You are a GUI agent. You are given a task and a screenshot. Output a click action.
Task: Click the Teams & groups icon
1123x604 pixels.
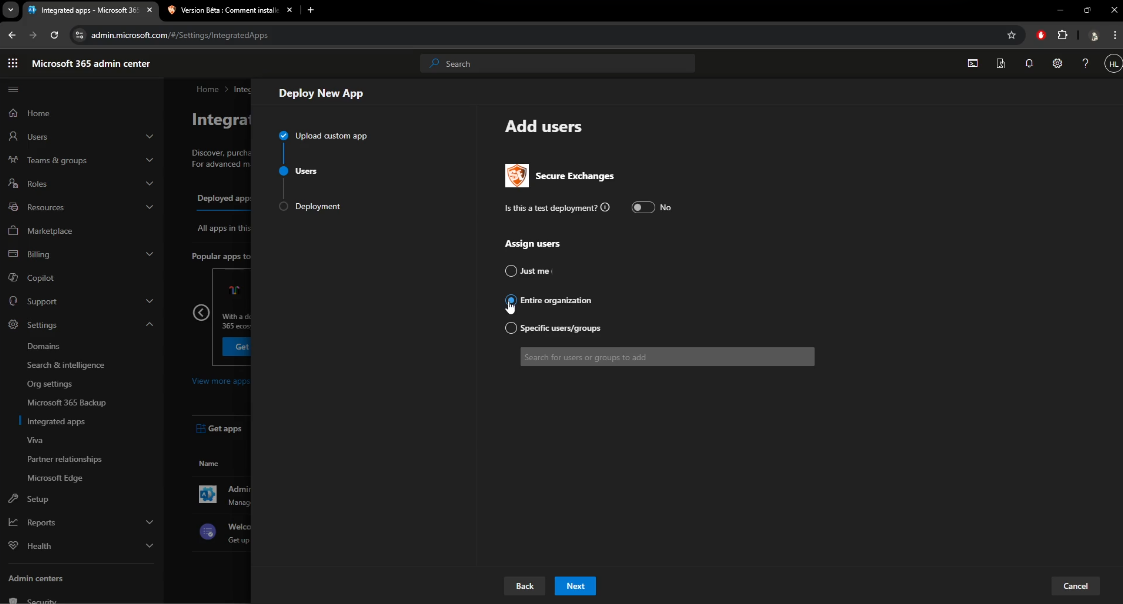pos(13,160)
